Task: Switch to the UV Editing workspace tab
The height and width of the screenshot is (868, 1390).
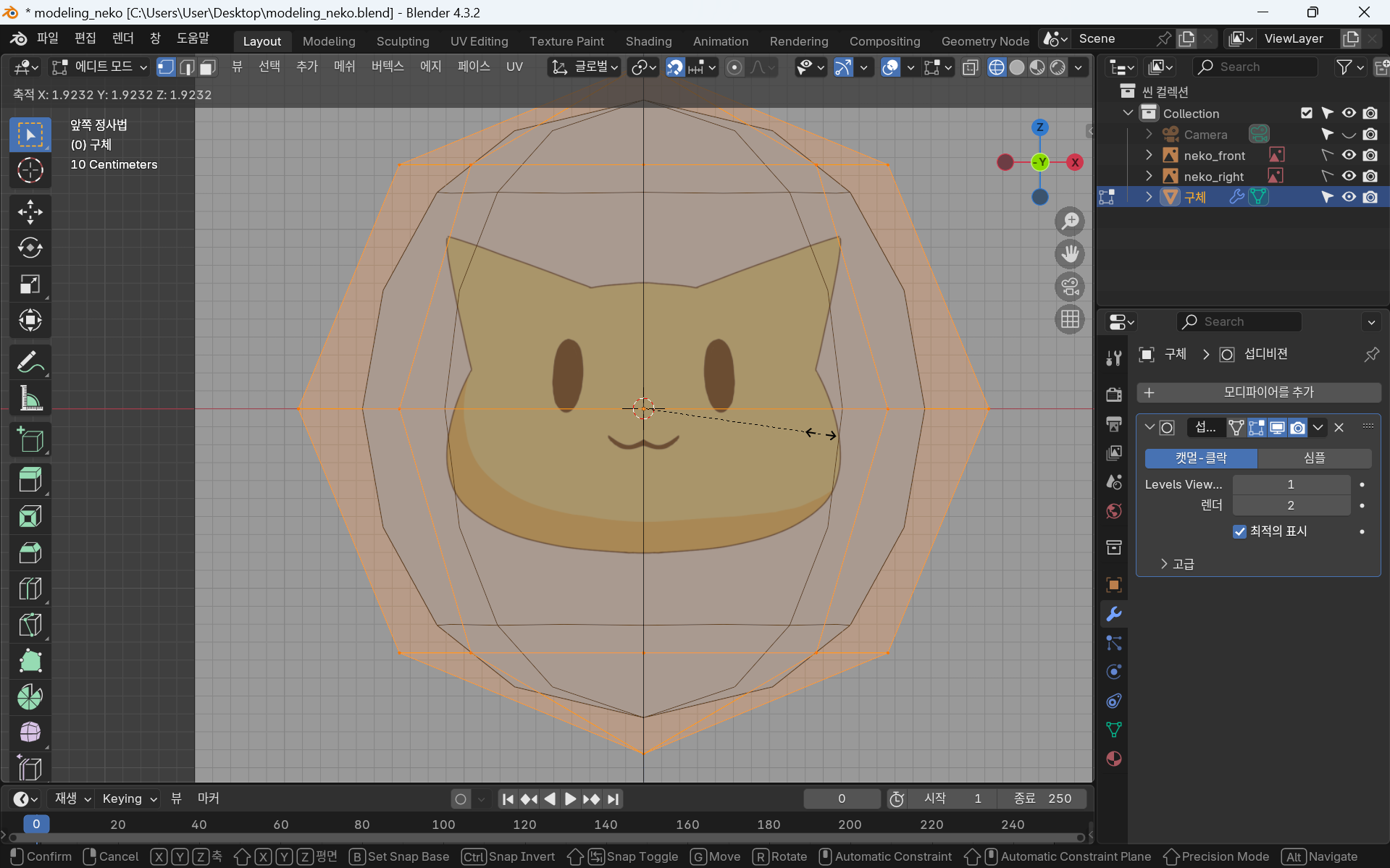Action: coord(480,41)
